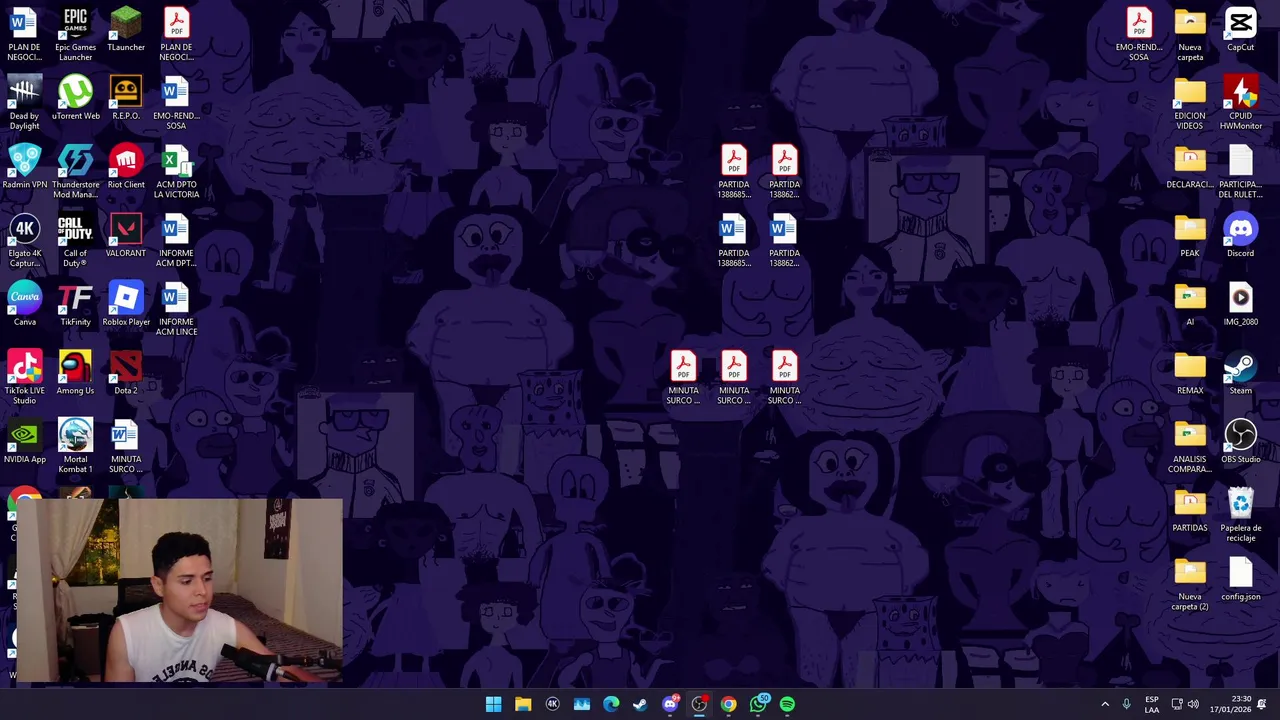
Task: Open ANALISIS COMPARA folder
Action: pyautogui.click(x=1190, y=446)
